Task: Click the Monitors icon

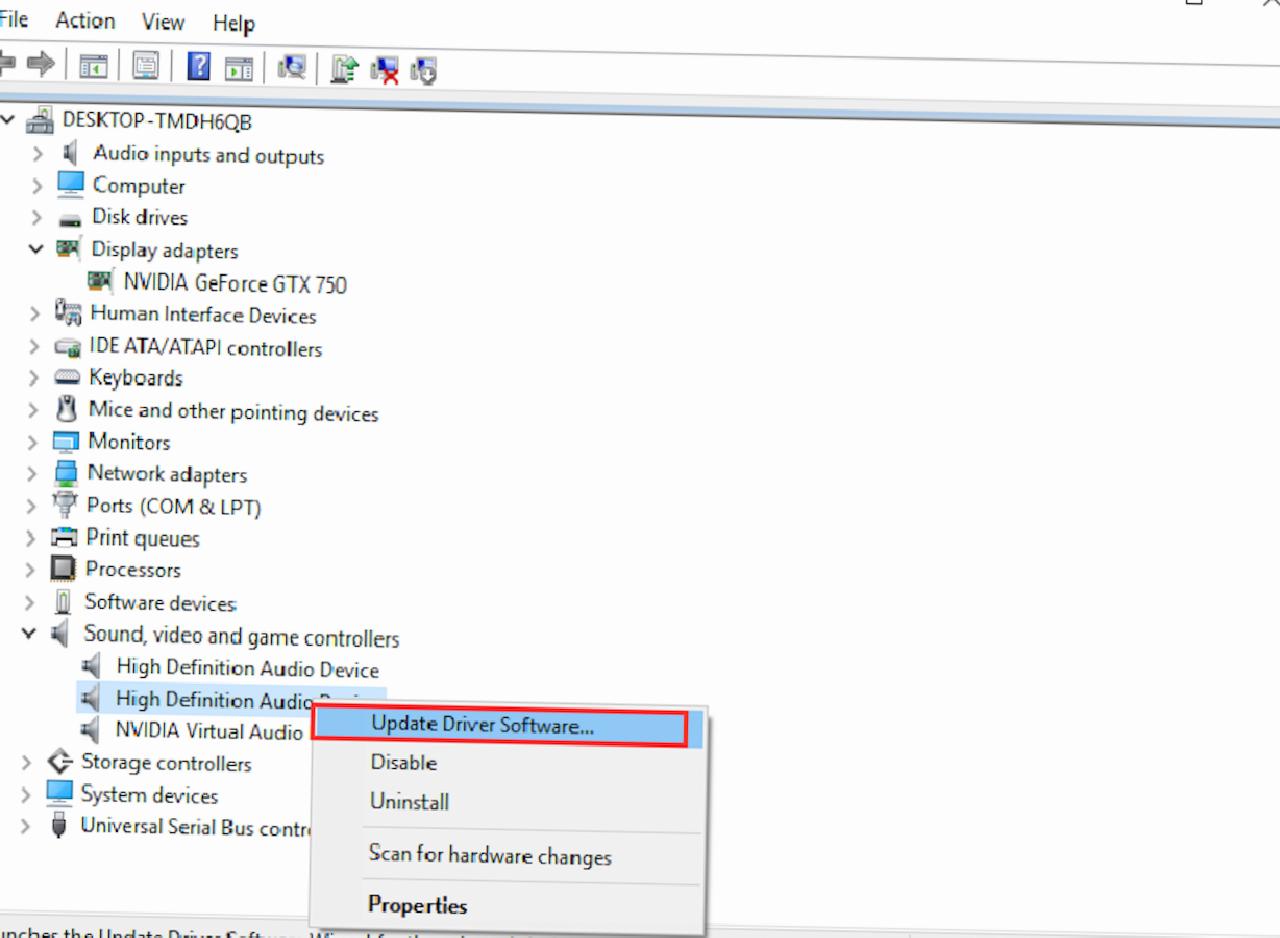Action: 66,441
